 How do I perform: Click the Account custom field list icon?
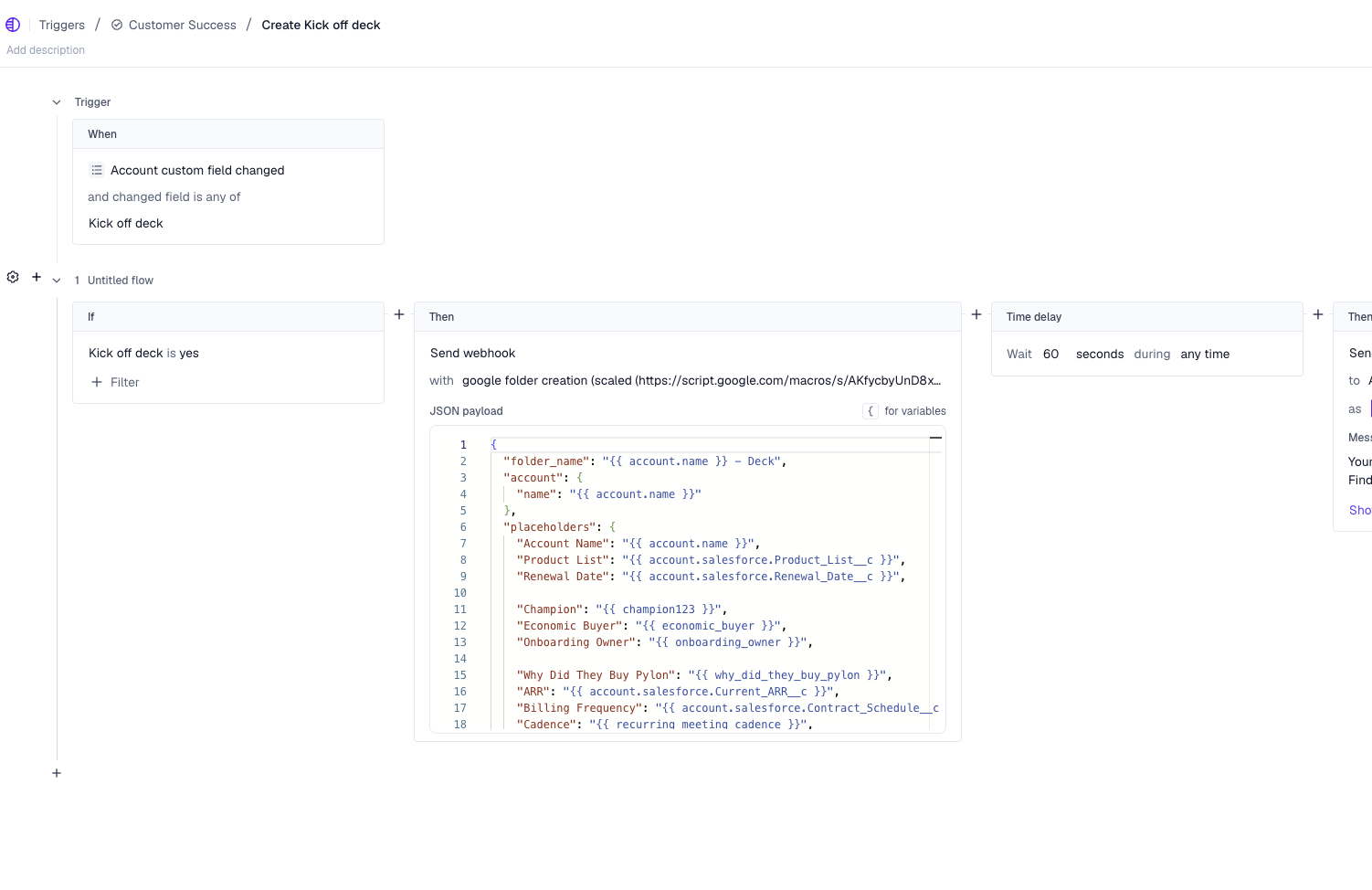(97, 170)
